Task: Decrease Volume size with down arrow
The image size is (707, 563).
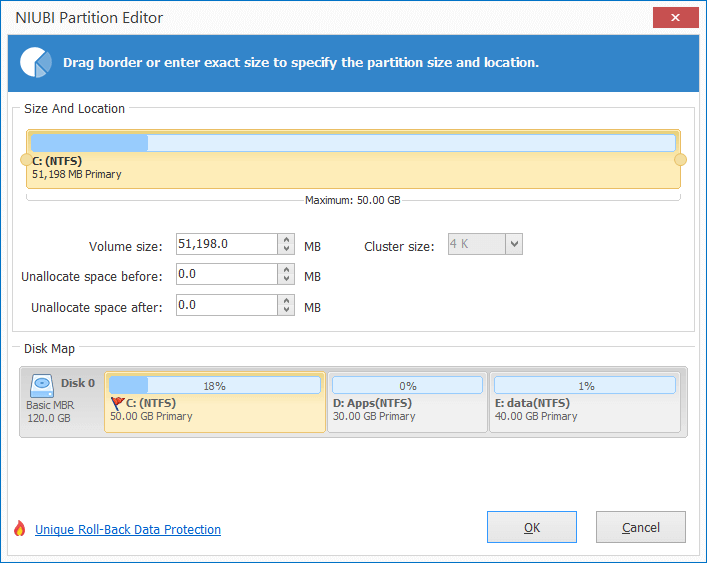Action: [286, 249]
